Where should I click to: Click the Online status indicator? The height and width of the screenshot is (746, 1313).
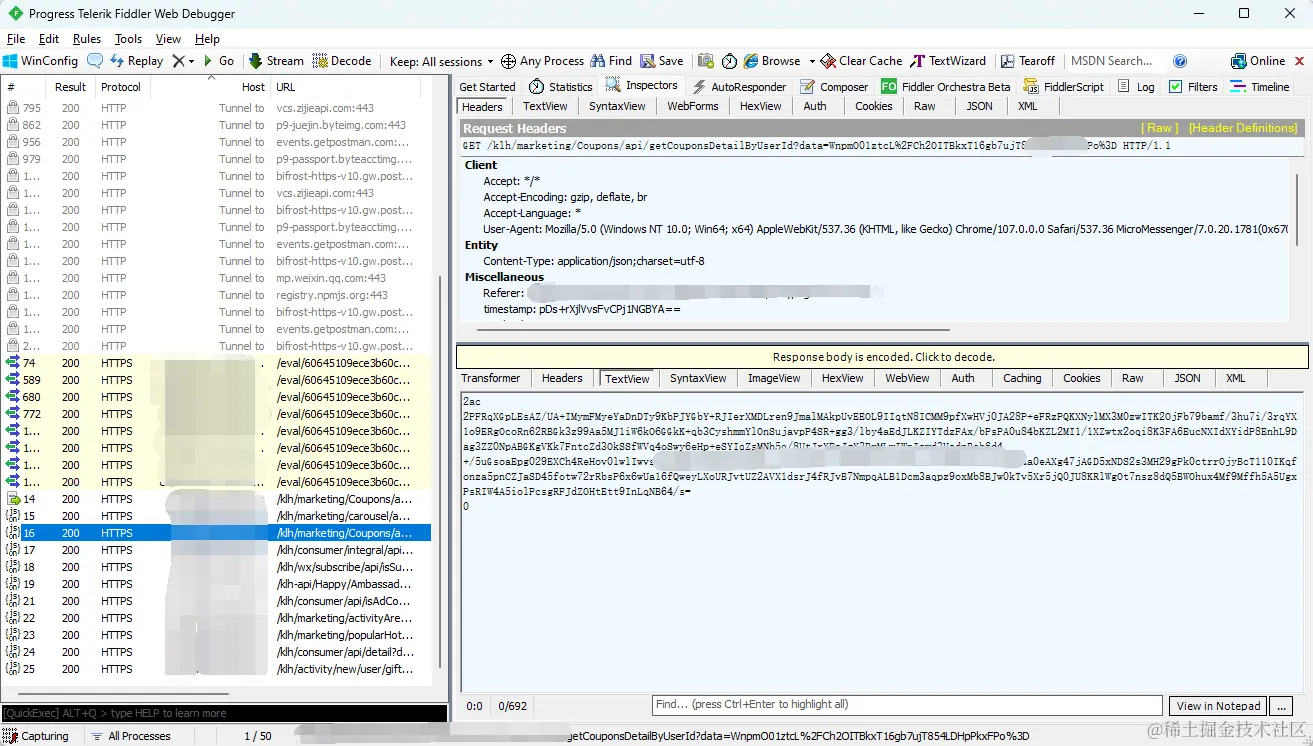click(1258, 61)
